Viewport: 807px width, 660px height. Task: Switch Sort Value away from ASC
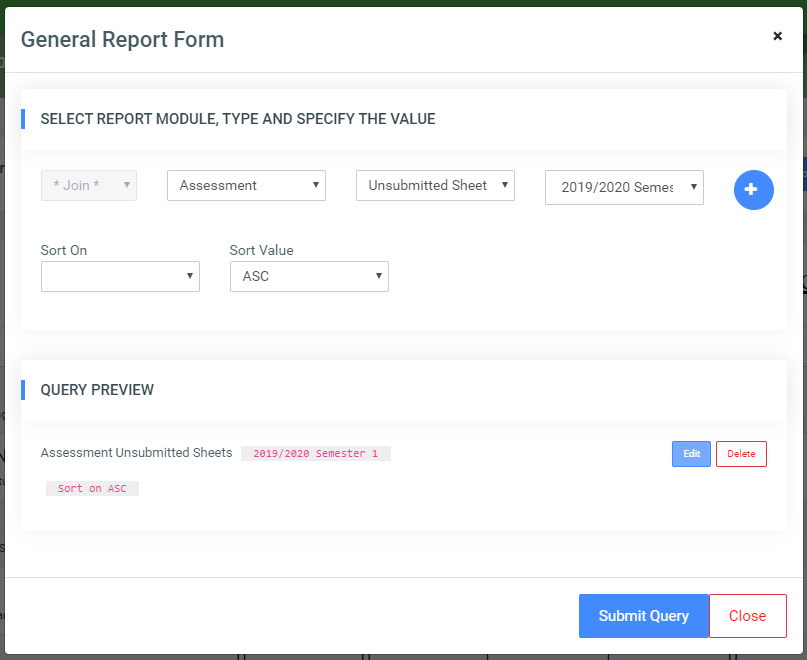click(309, 276)
